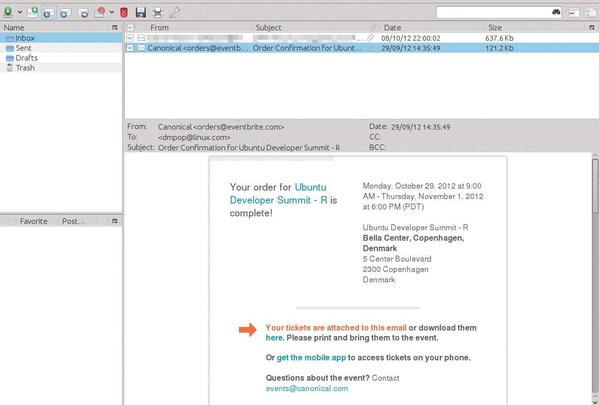Image resolution: width=600 pixels, height=405 pixels.
Task: Select the Trash folder
Action: (61, 68)
